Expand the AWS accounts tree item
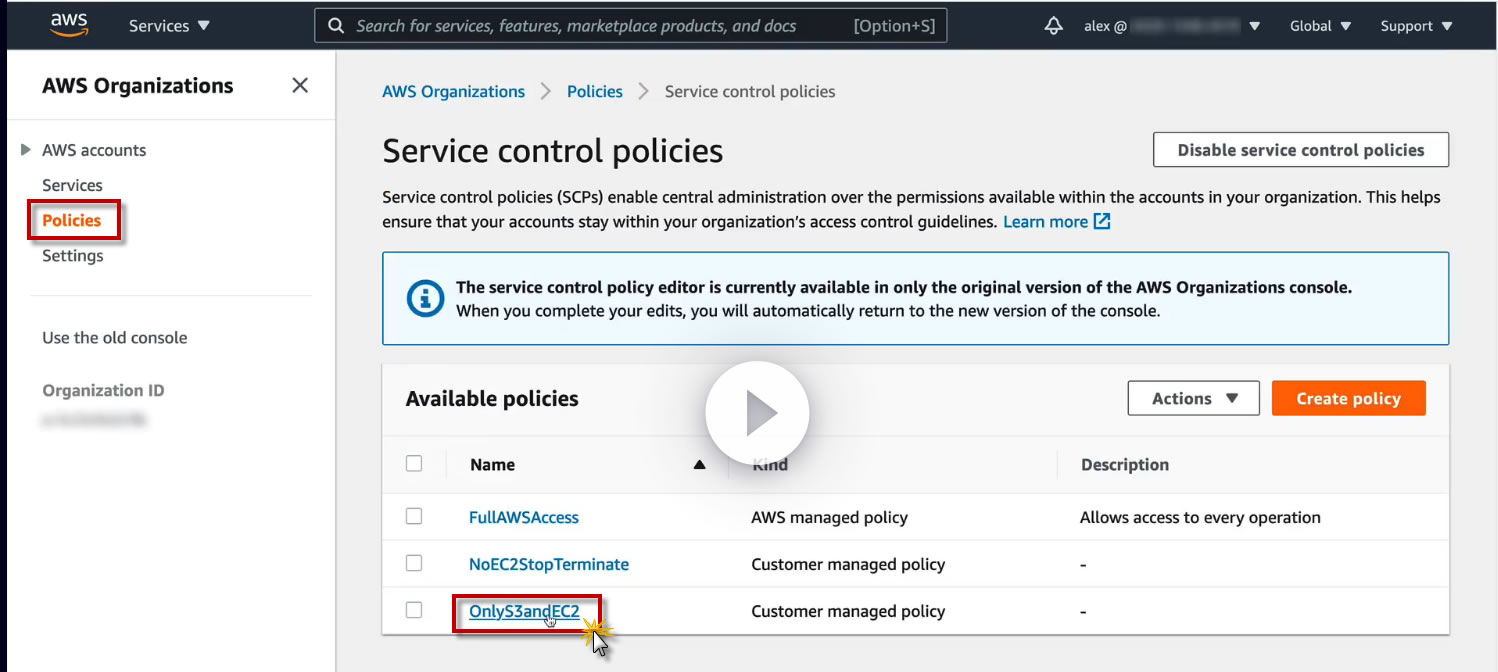 pos(26,150)
